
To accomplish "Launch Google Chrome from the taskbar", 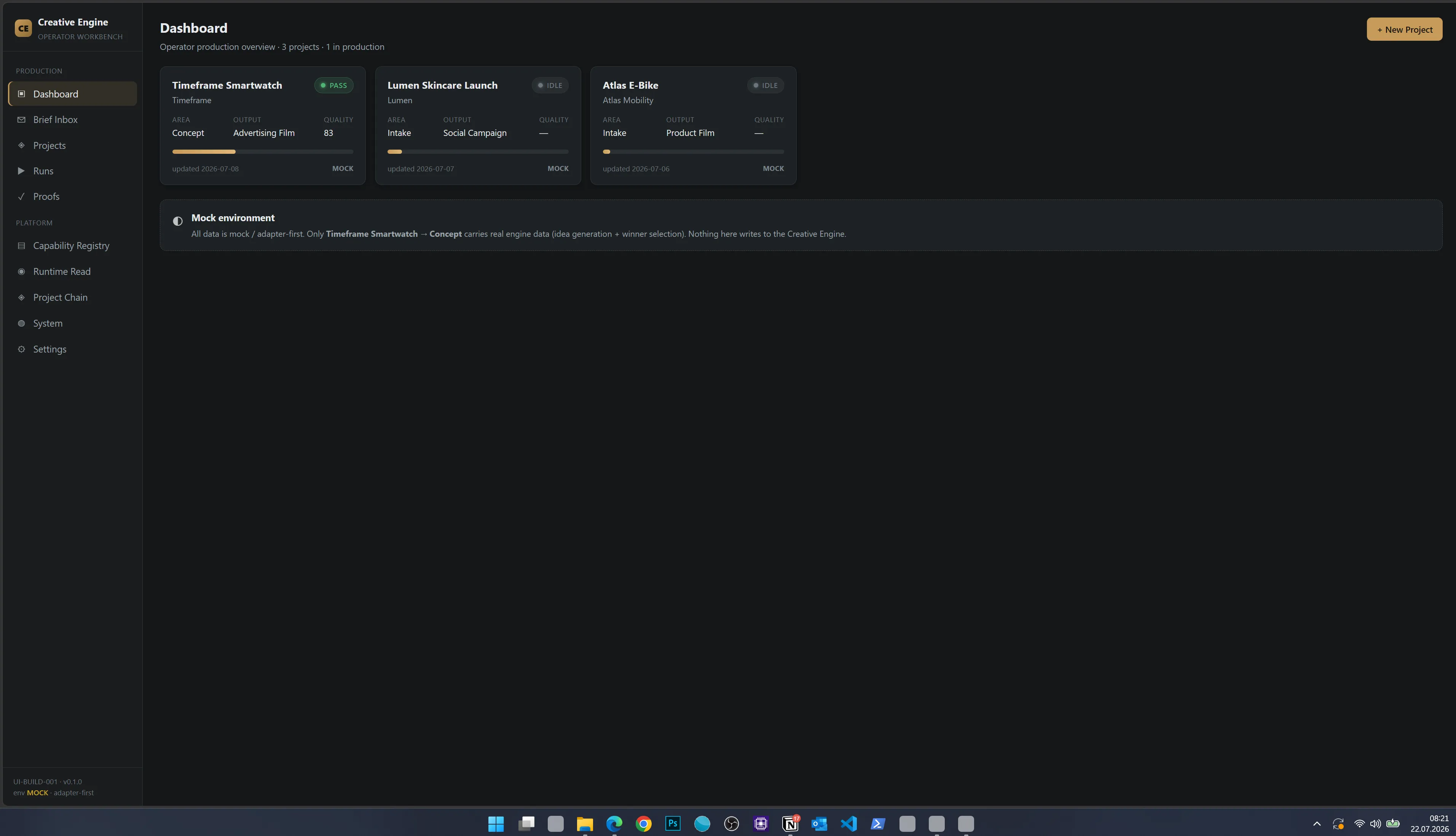I will click(644, 824).
